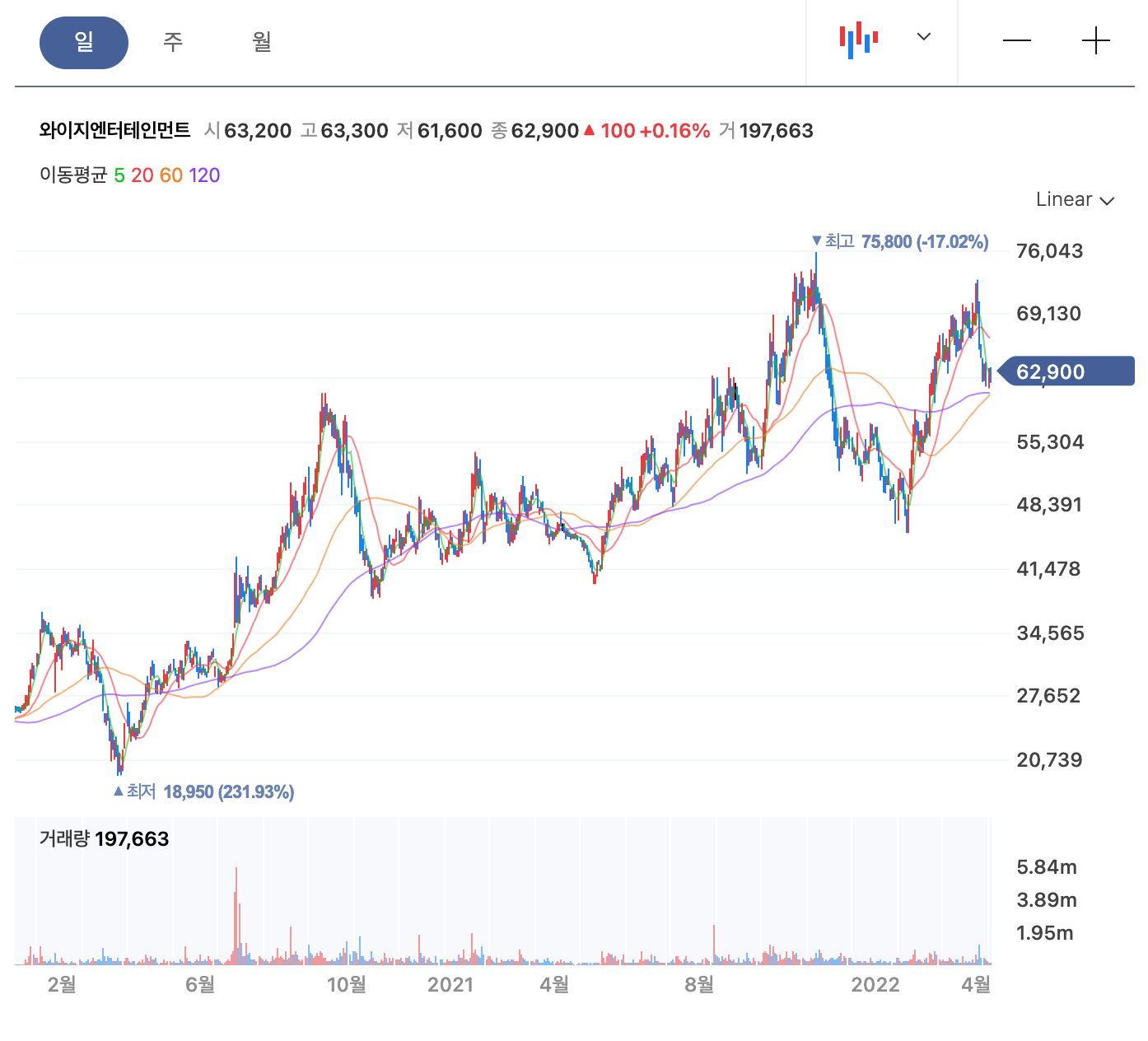
Task: Click the header volume 197,663
Action: tap(776, 131)
